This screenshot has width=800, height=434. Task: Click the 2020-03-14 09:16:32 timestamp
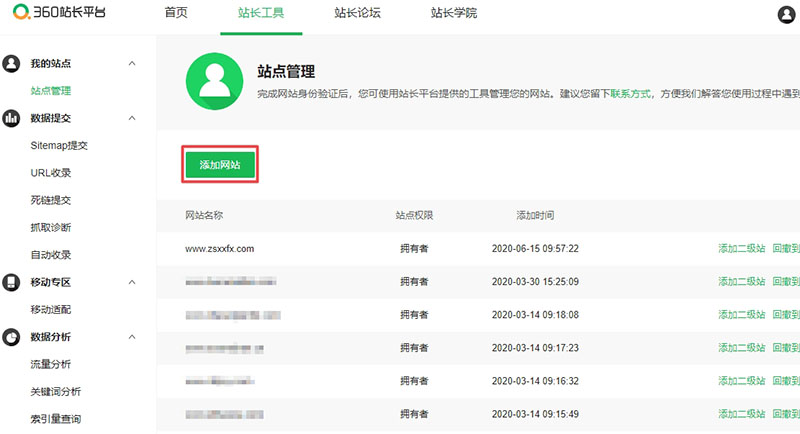(535, 381)
